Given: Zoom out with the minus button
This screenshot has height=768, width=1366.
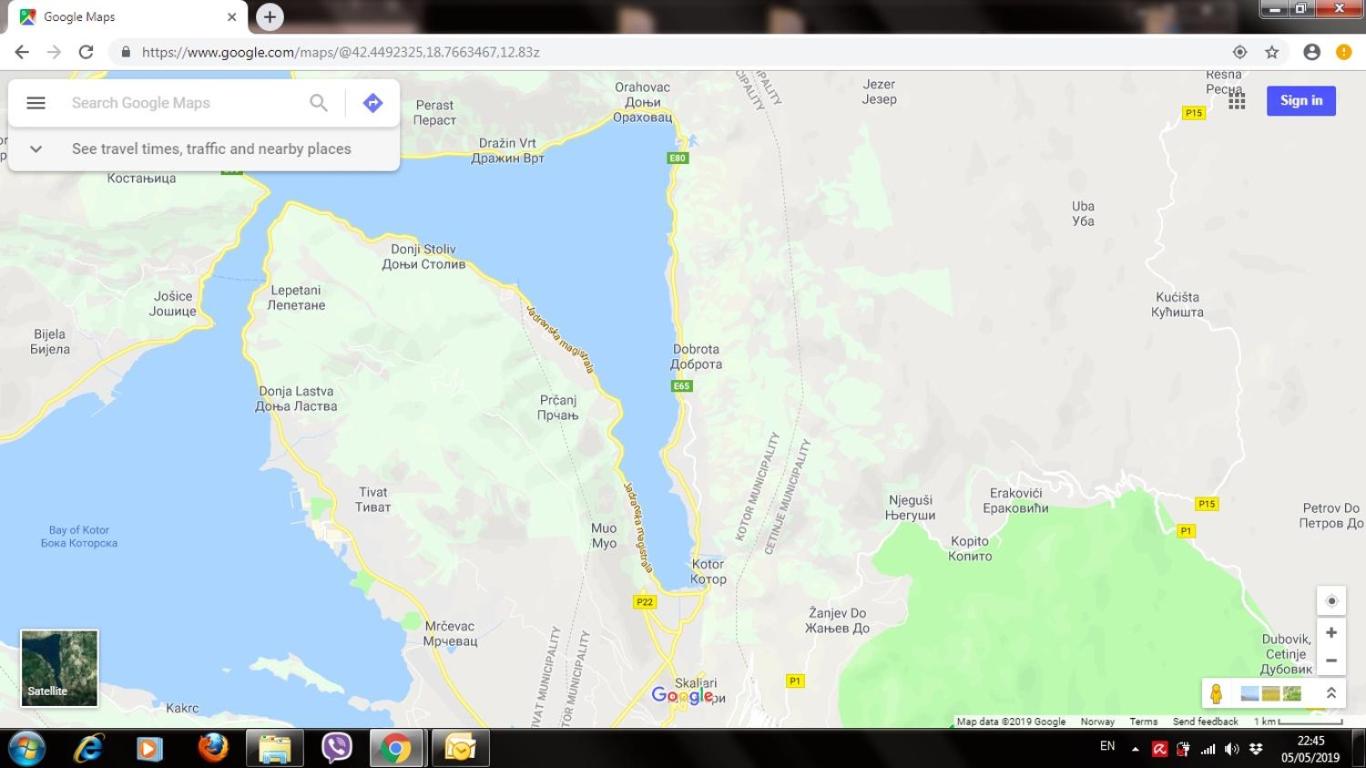Looking at the screenshot, I should 1331,660.
